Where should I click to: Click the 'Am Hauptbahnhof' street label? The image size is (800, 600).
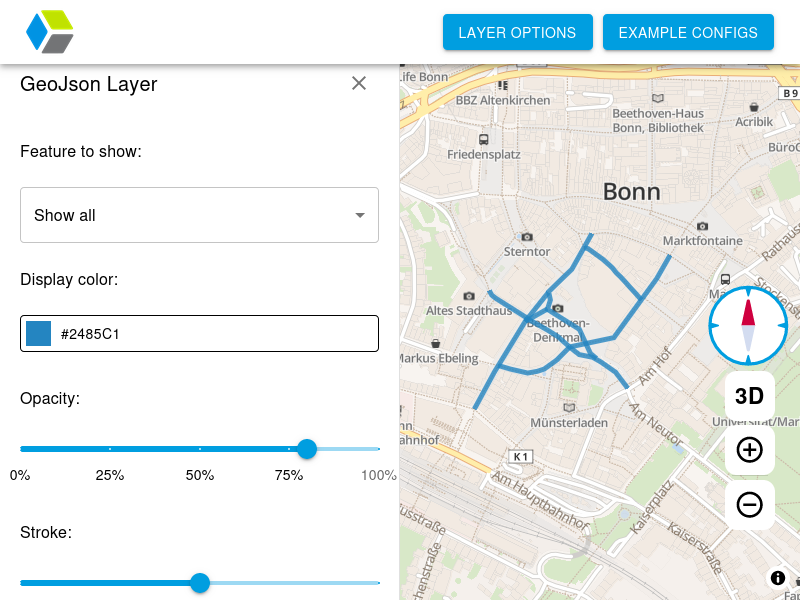point(541,500)
